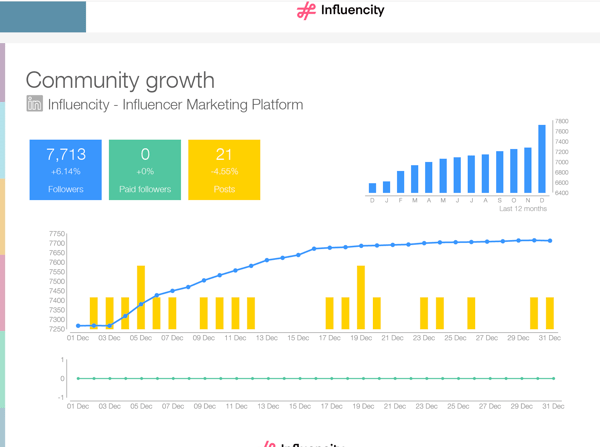Click the purple strip in the left sidebar

[3, 72]
